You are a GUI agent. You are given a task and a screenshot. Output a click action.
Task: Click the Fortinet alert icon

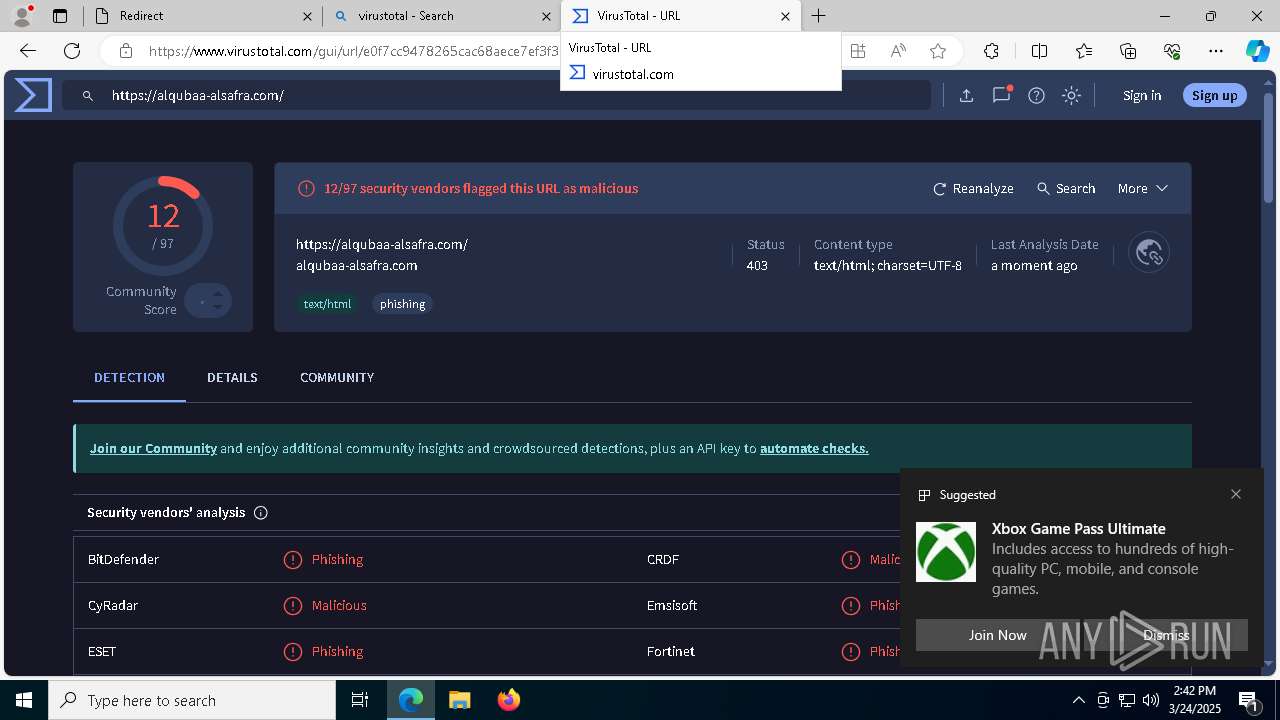pyautogui.click(x=851, y=651)
